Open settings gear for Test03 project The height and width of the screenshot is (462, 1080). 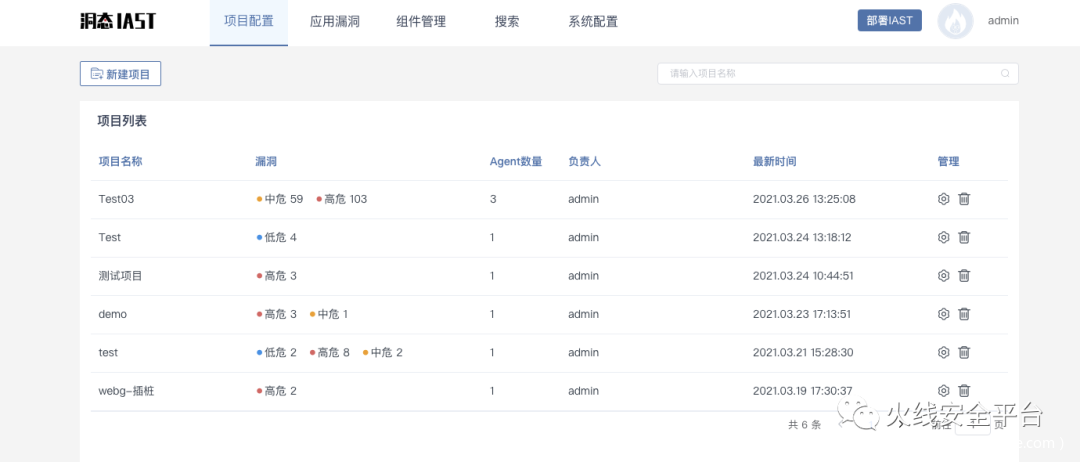point(943,199)
